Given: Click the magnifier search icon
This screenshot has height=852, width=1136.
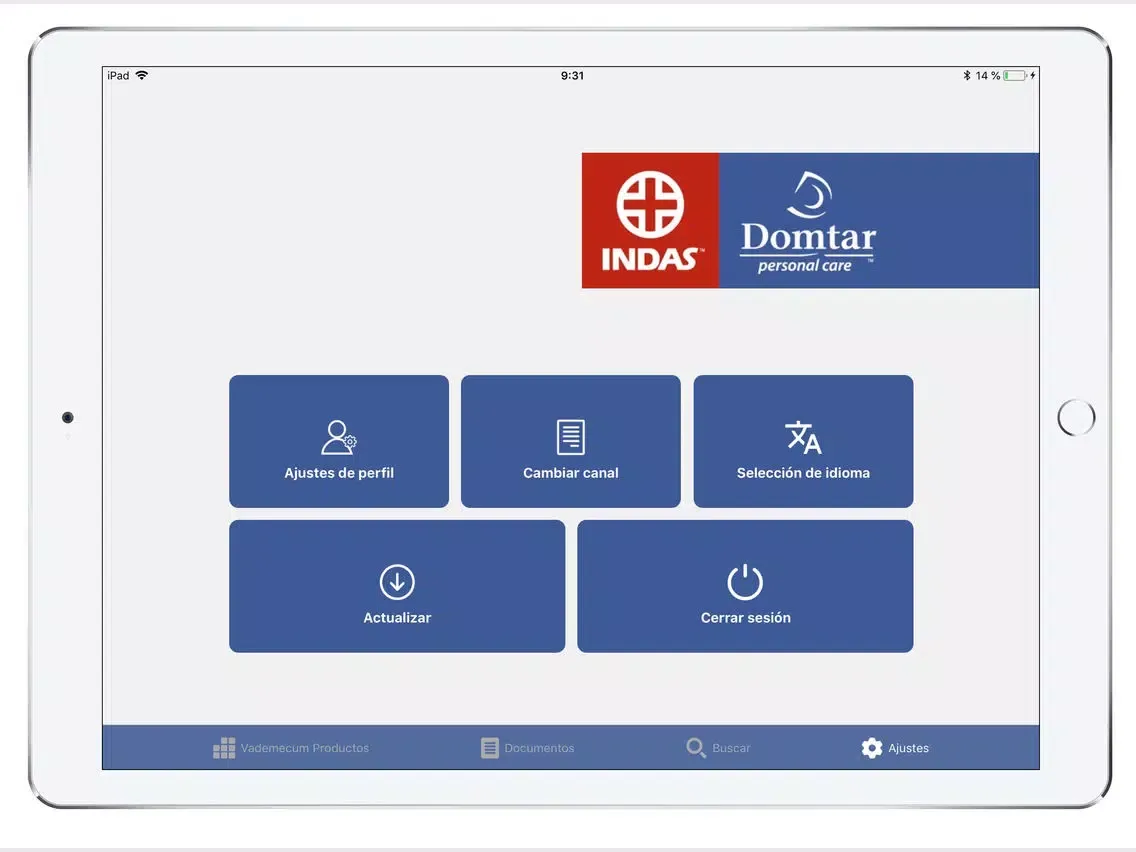Looking at the screenshot, I should pyautogui.click(x=696, y=748).
